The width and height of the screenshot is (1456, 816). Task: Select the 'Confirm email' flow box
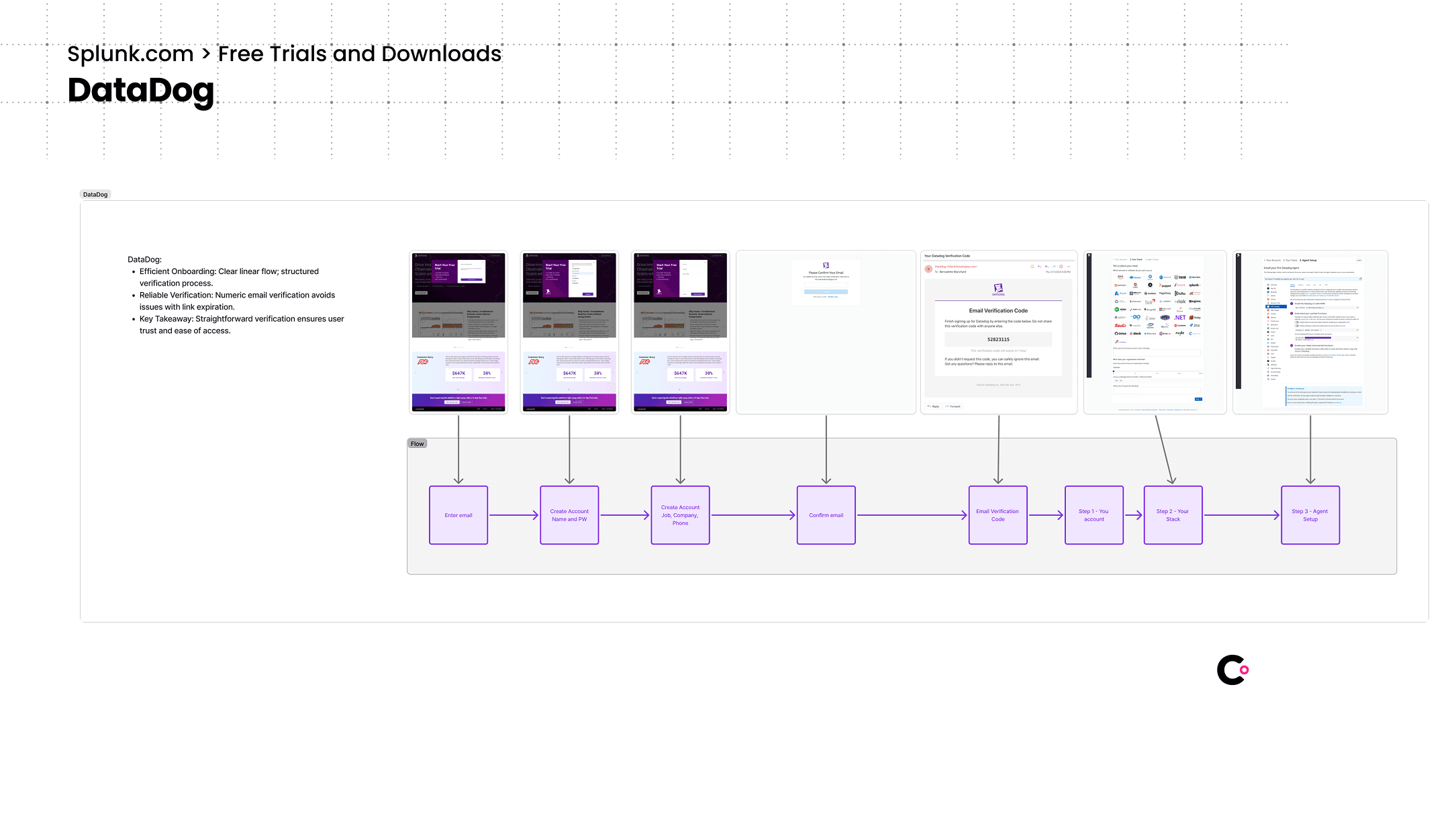826,515
